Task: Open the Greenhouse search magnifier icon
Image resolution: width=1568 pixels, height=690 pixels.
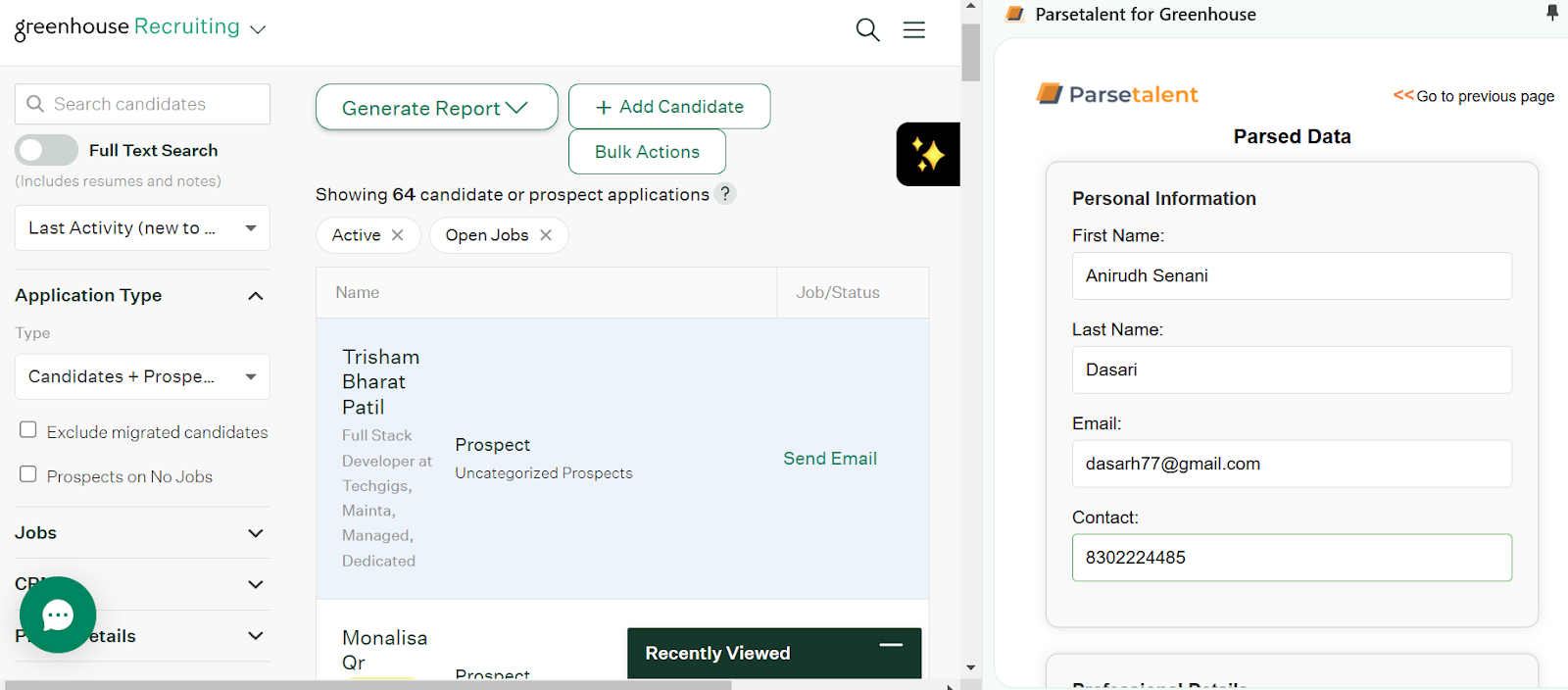Action: [867, 29]
